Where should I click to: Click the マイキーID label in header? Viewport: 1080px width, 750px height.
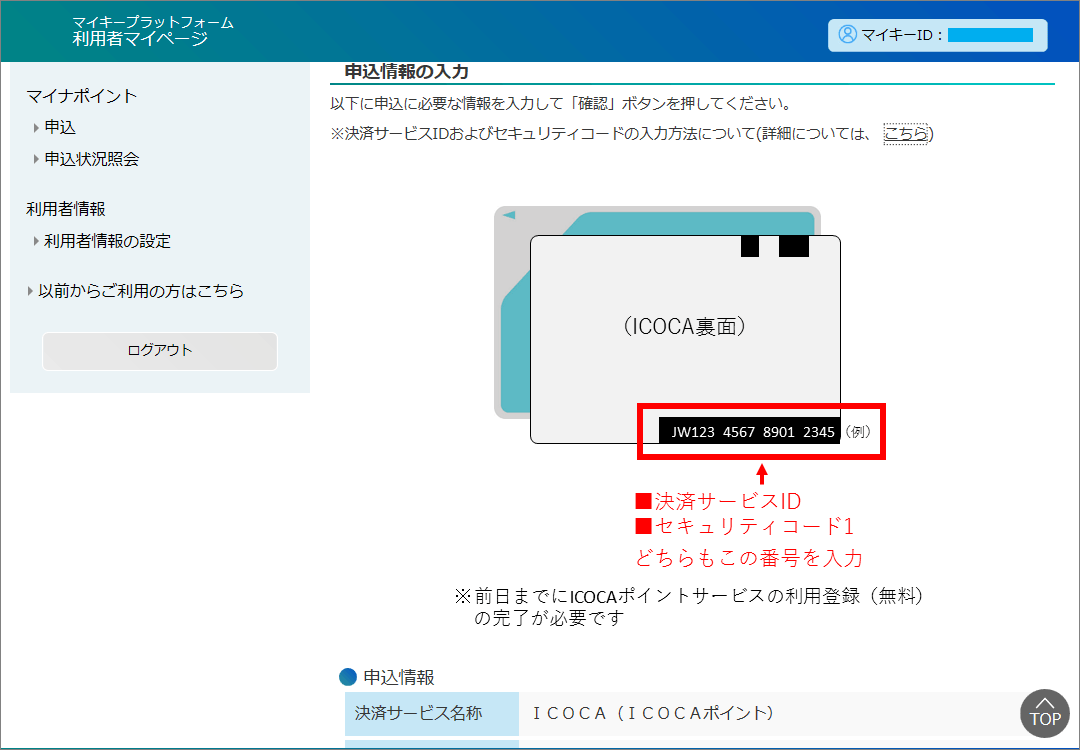(901, 35)
